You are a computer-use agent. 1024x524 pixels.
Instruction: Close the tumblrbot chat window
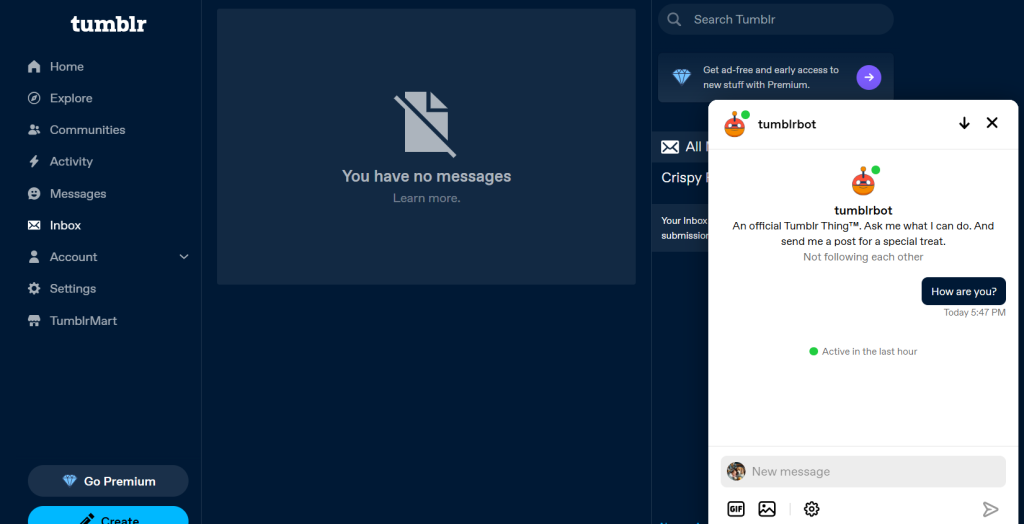pos(992,123)
